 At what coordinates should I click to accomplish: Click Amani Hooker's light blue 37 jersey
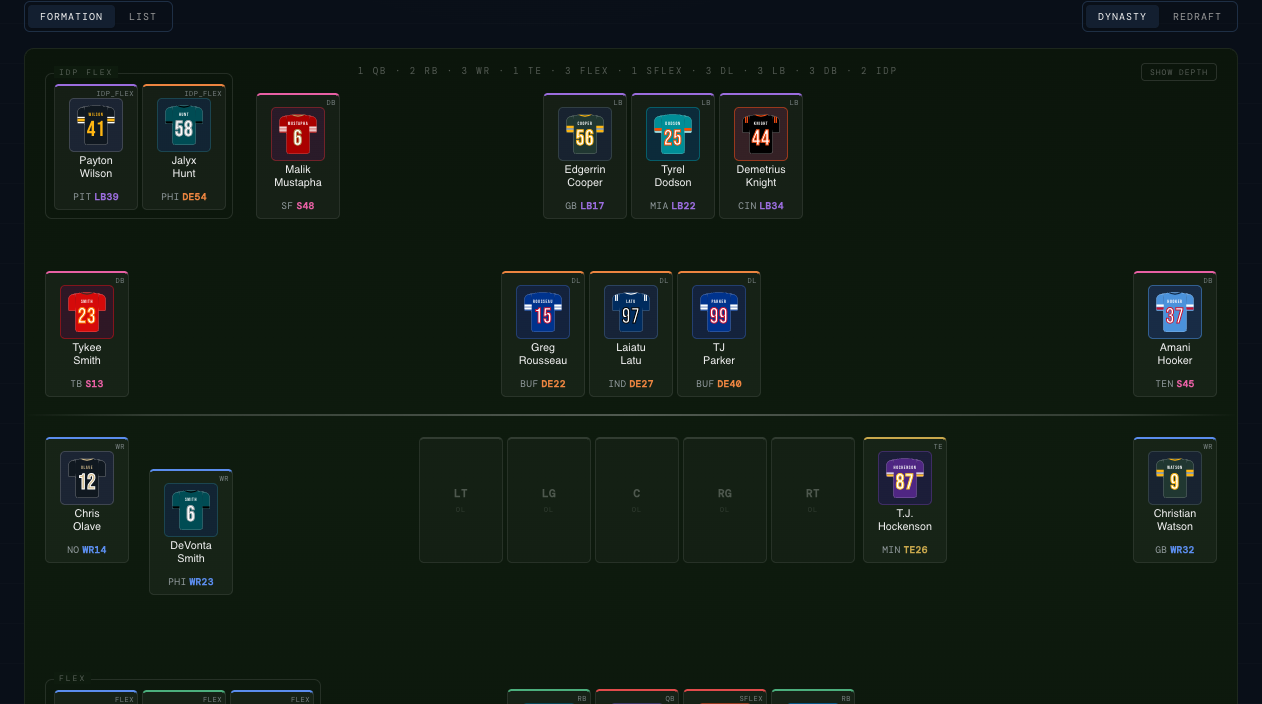click(1175, 312)
